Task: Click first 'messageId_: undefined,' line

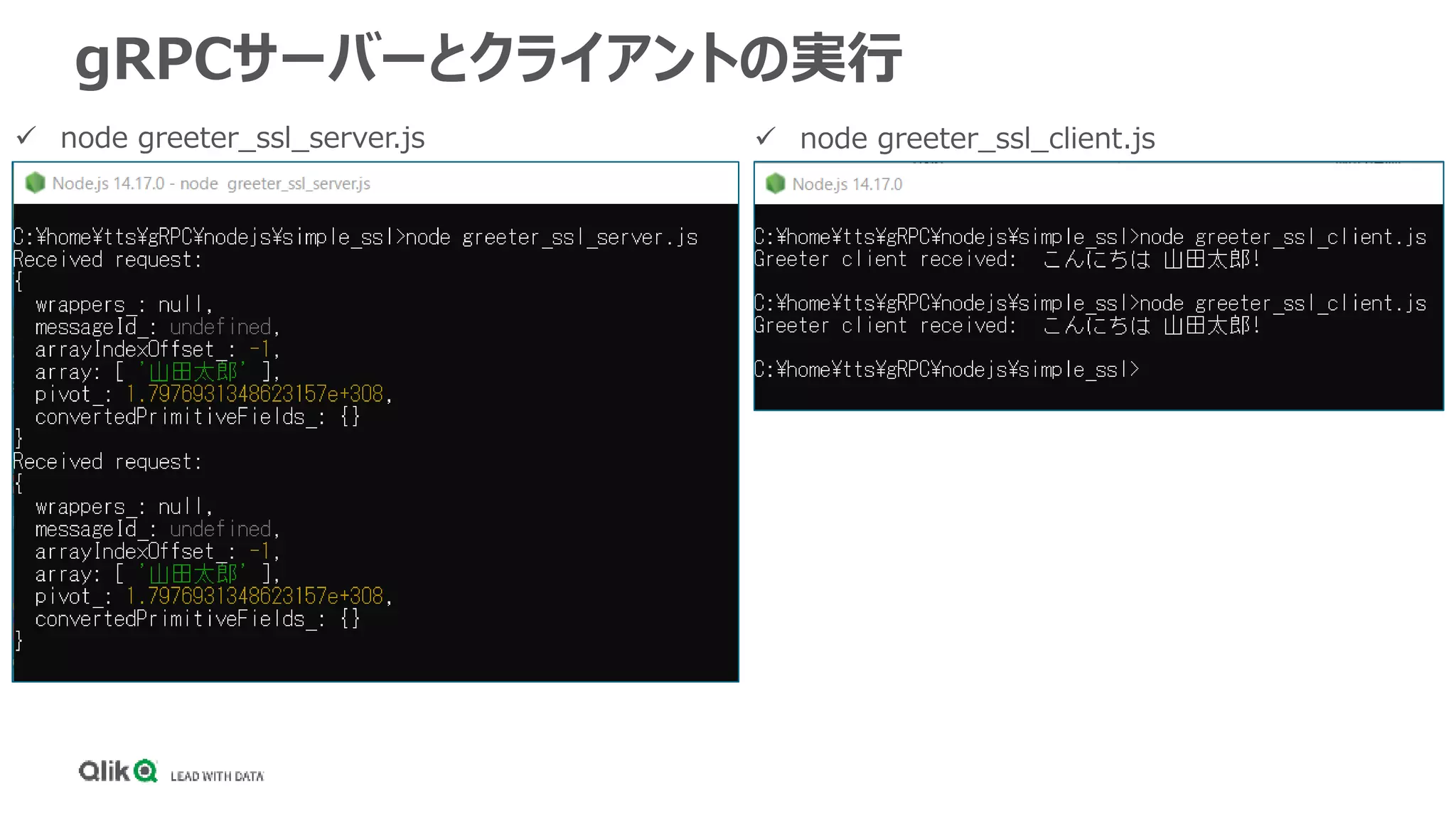Action: tap(157, 327)
